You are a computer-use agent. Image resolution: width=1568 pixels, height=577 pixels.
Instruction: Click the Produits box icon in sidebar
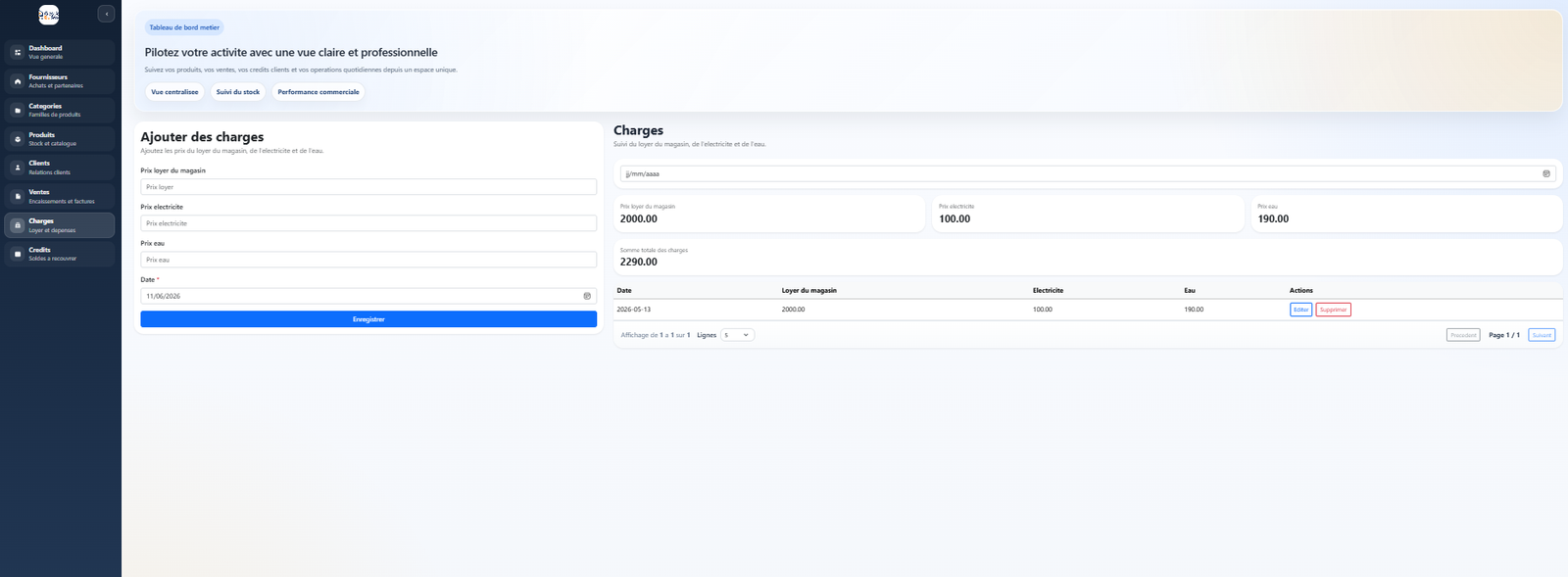[17, 139]
